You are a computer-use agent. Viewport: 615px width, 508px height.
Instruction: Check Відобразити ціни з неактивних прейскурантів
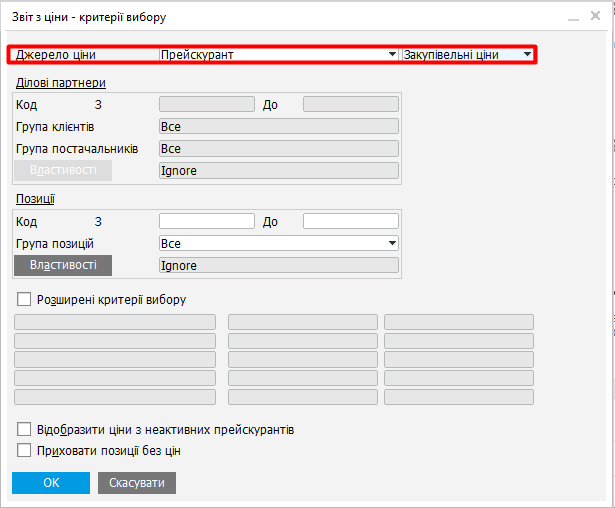point(25,429)
